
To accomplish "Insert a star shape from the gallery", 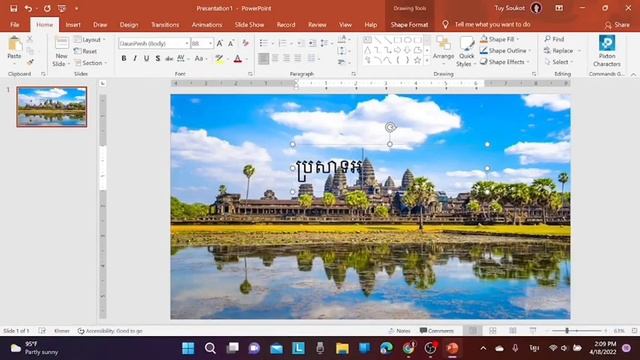I will coord(417,60).
